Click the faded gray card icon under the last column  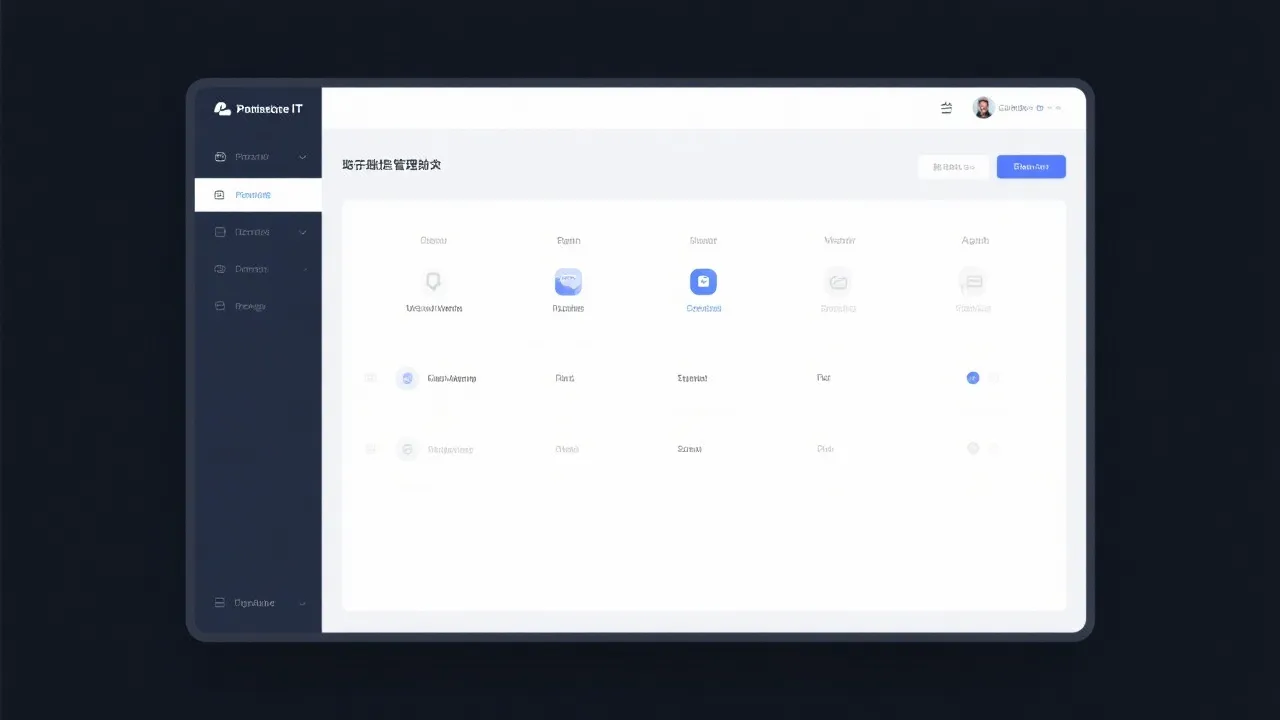(973, 281)
